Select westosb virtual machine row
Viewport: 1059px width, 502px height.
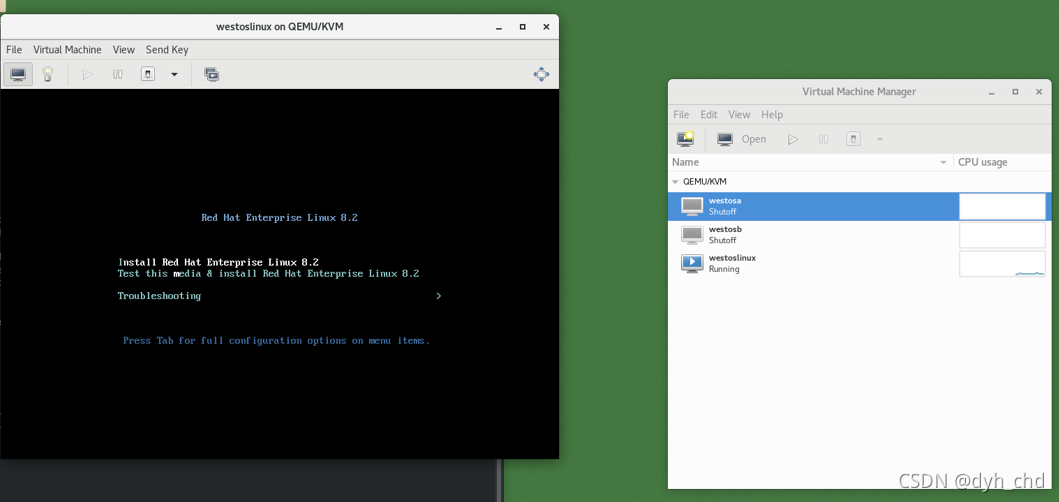(860, 234)
